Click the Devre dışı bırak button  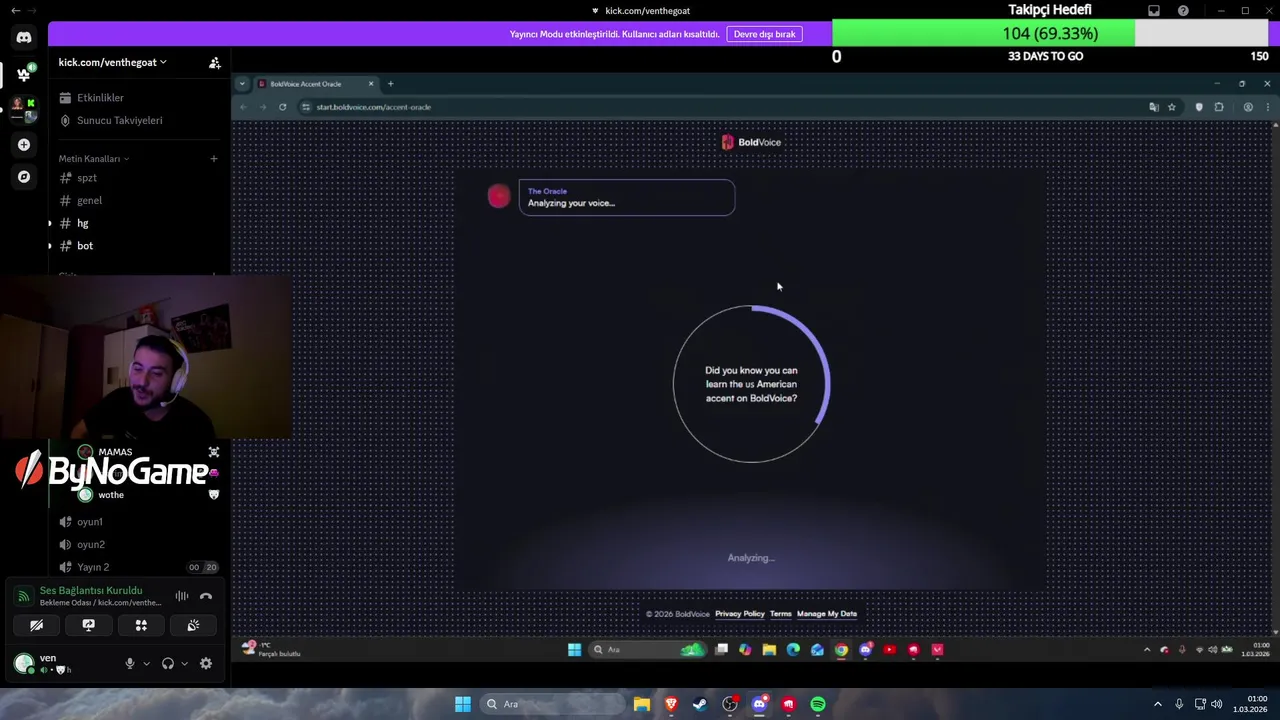[x=764, y=34]
